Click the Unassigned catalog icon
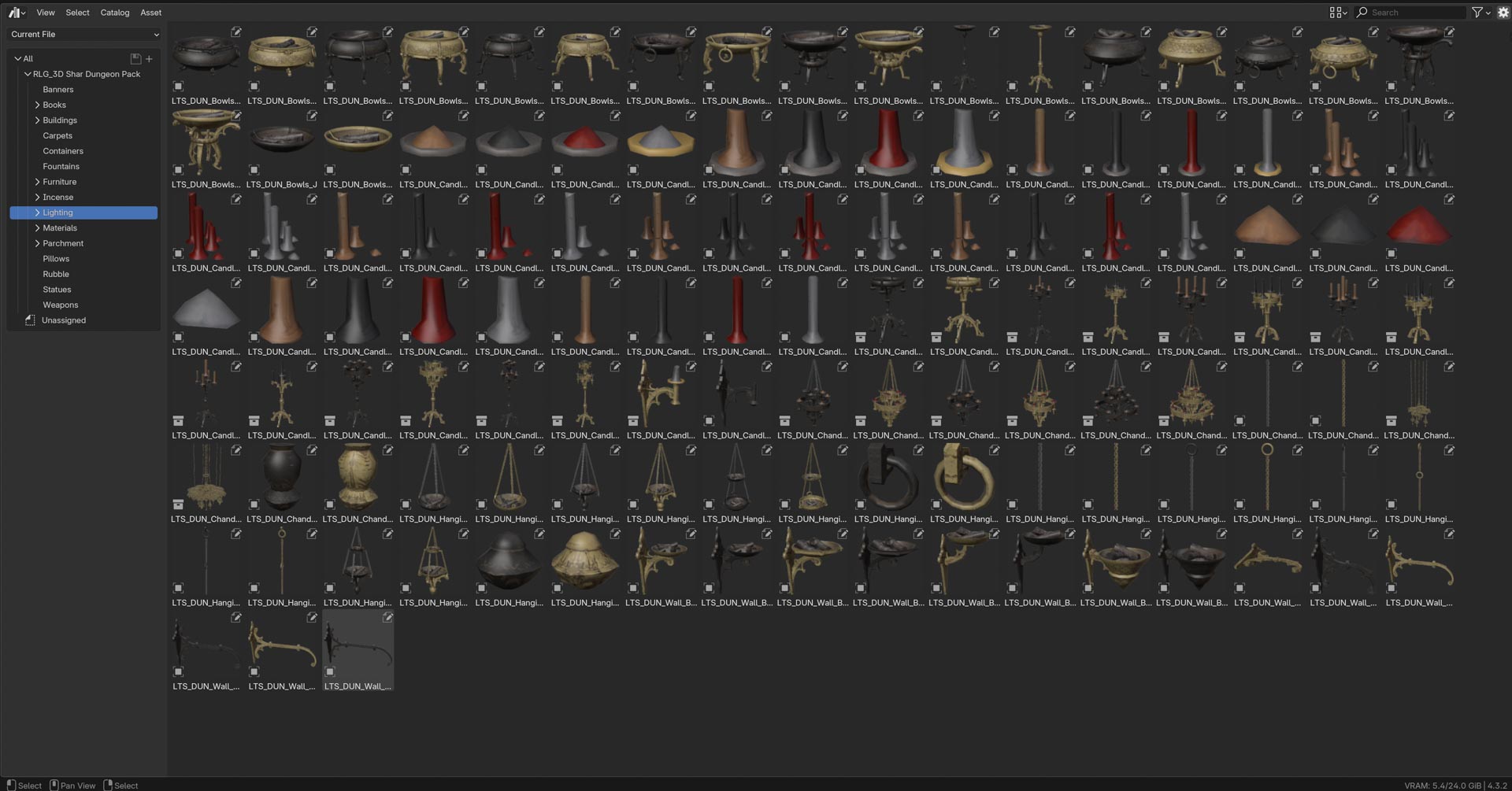 [x=30, y=320]
